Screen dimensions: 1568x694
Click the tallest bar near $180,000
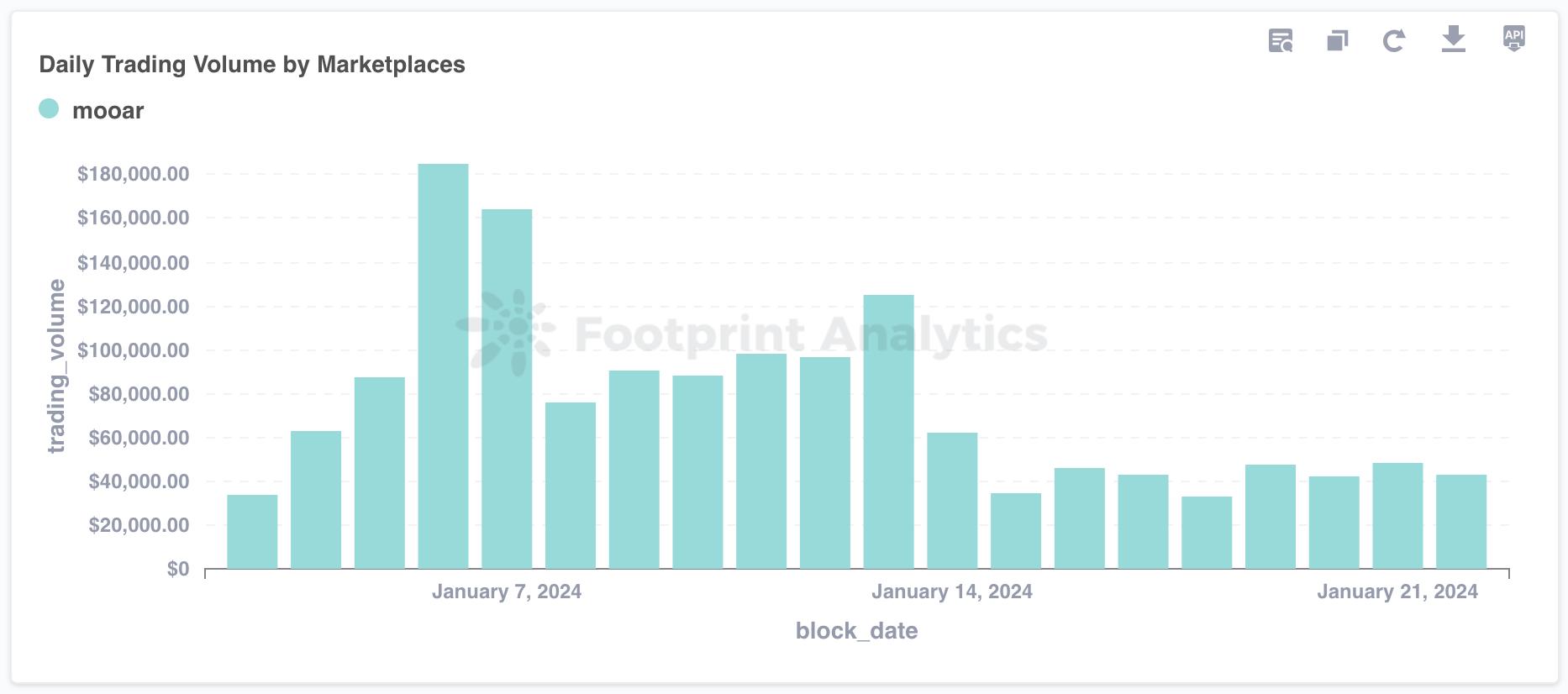(x=443, y=365)
